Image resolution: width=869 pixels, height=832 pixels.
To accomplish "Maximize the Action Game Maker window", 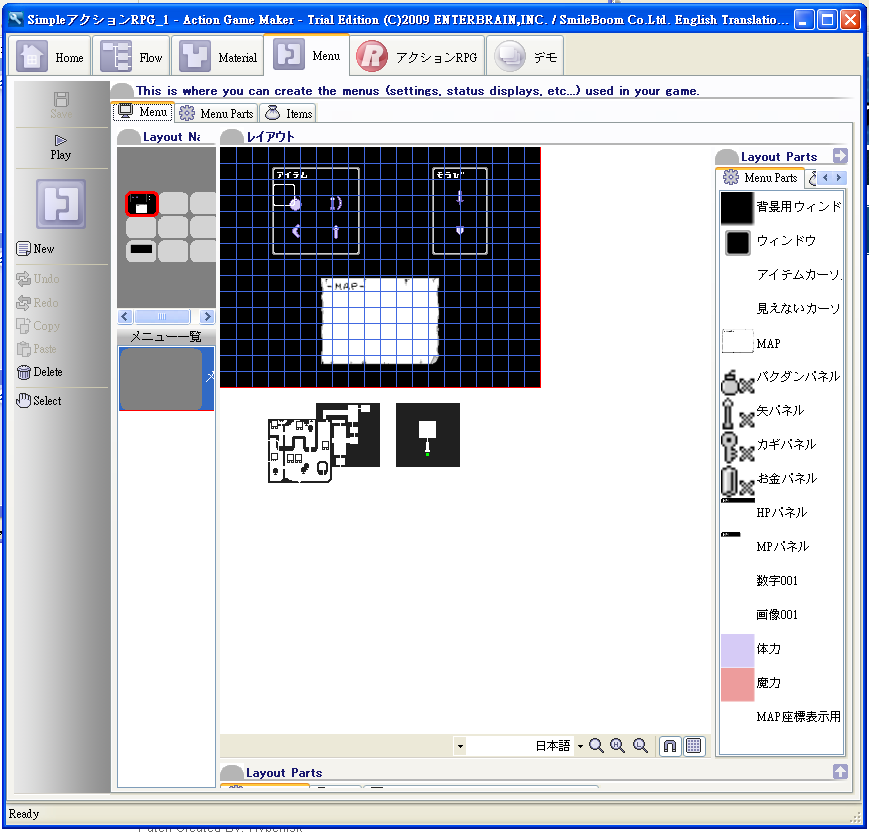I will pos(827,20).
